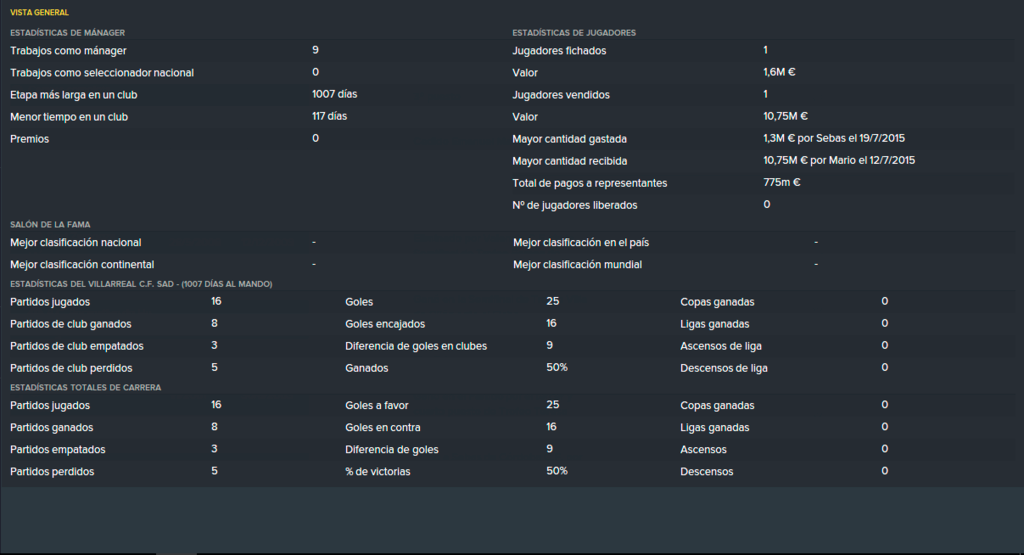Select the Partidos de club ganados row
The width and height of the screenshot is (1024, 555).
tap(170, 324)
